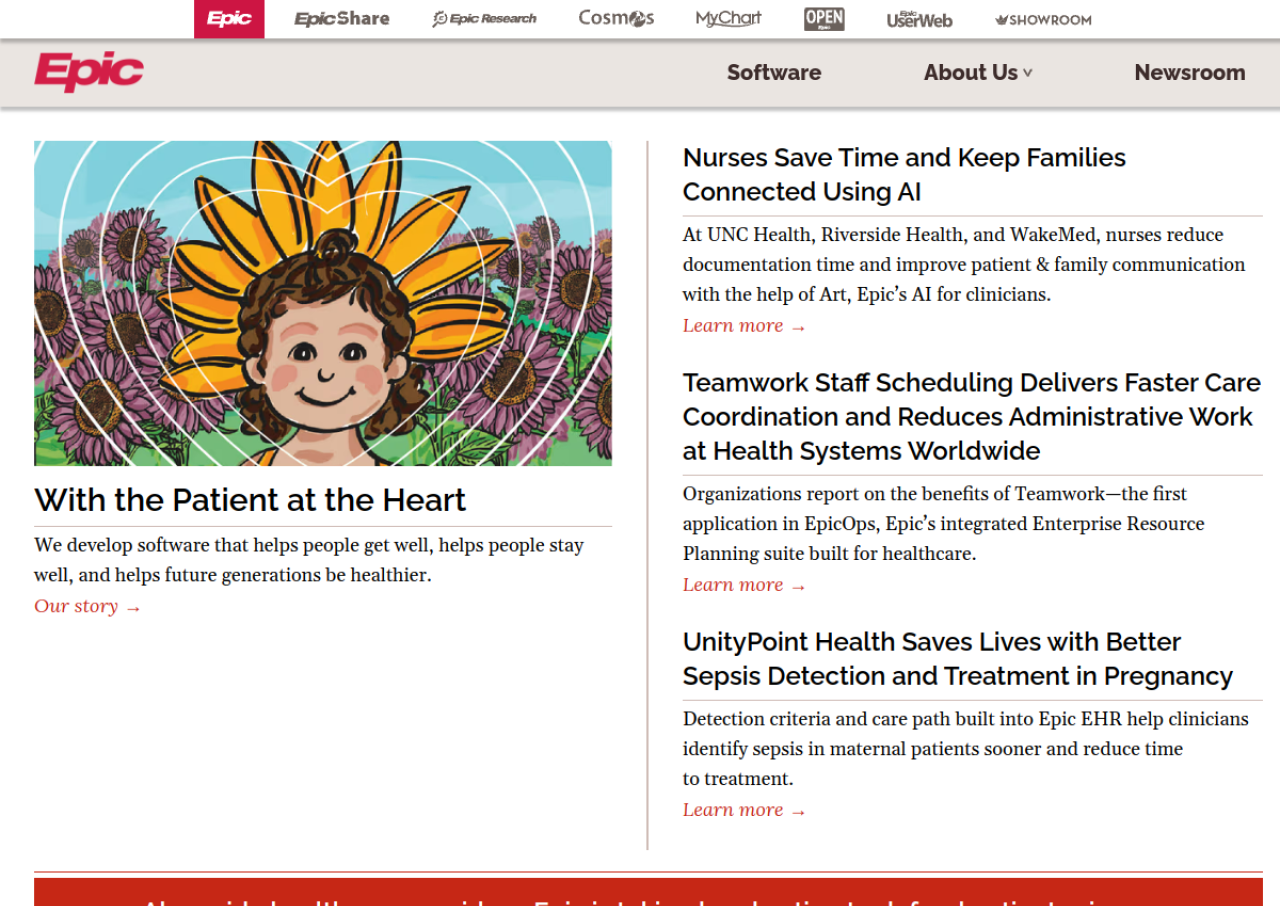Image resolution: width=1280 pixels, height=906 pixels.
Task: Visit the Cosmos site
Action: click(x=616, y=18)
